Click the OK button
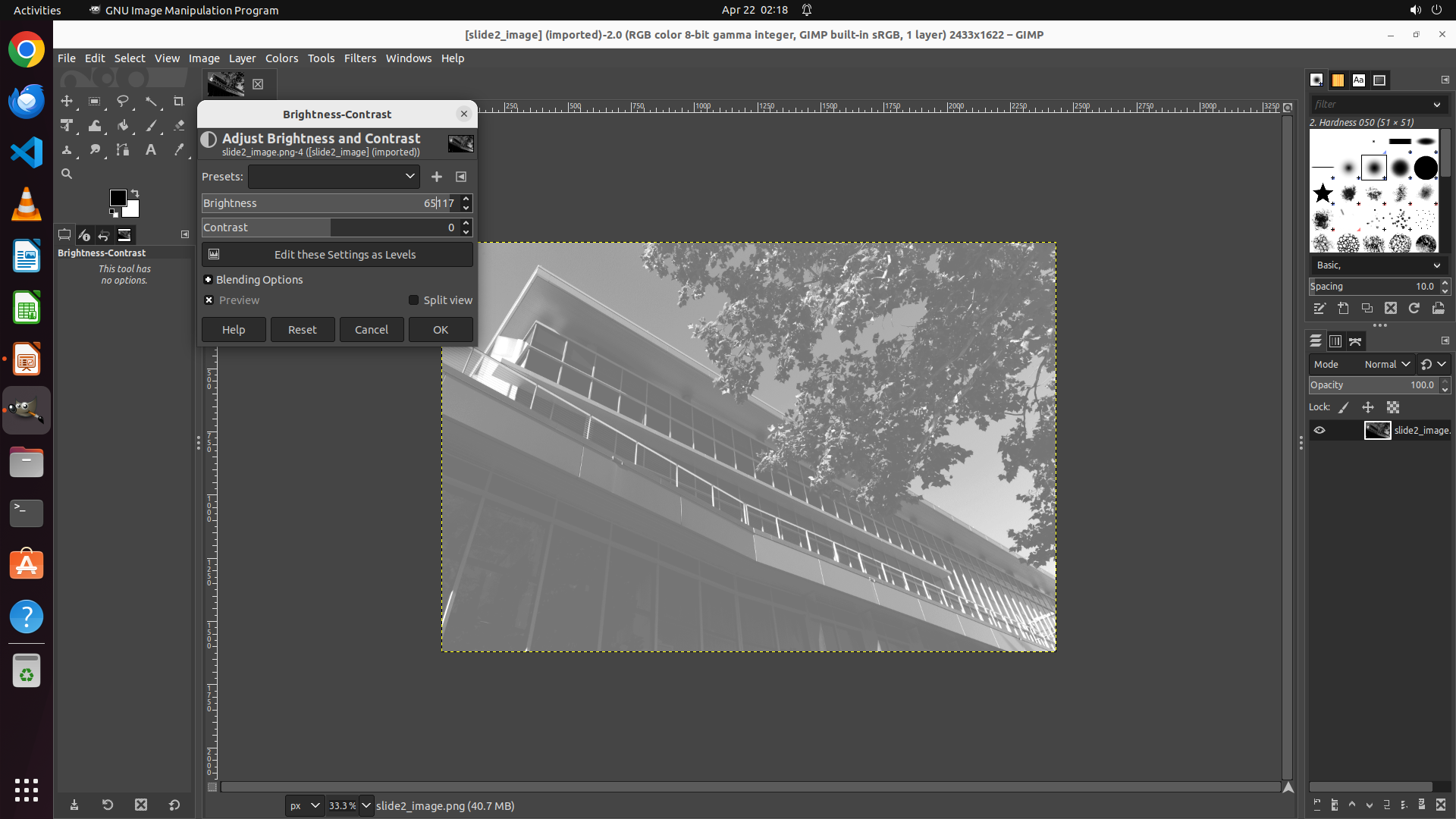 (441, 330)
